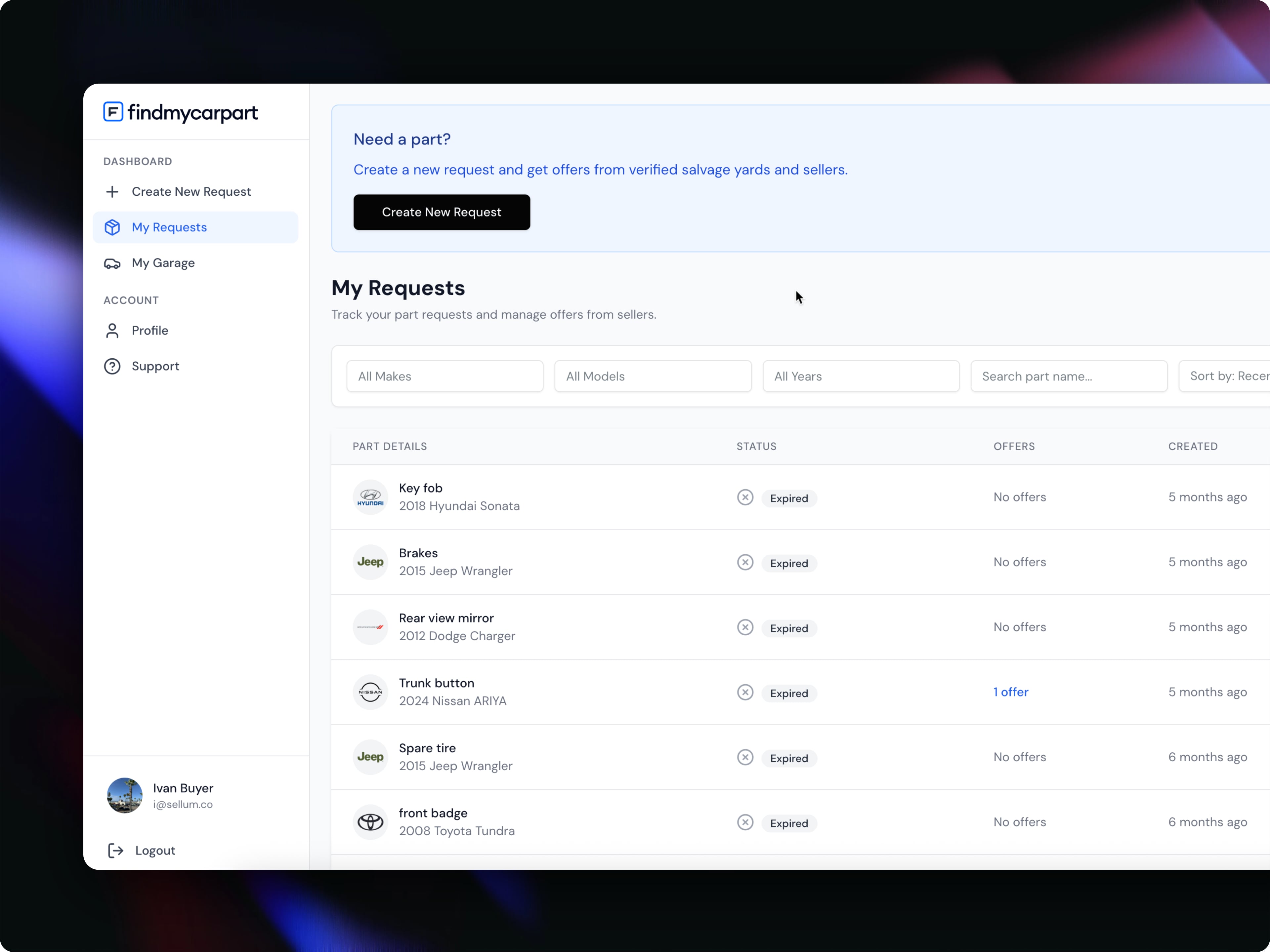Click the expired X icon in the Spare tire row
This screenshot has width=1270, height=952.
[x=745, y=758]
